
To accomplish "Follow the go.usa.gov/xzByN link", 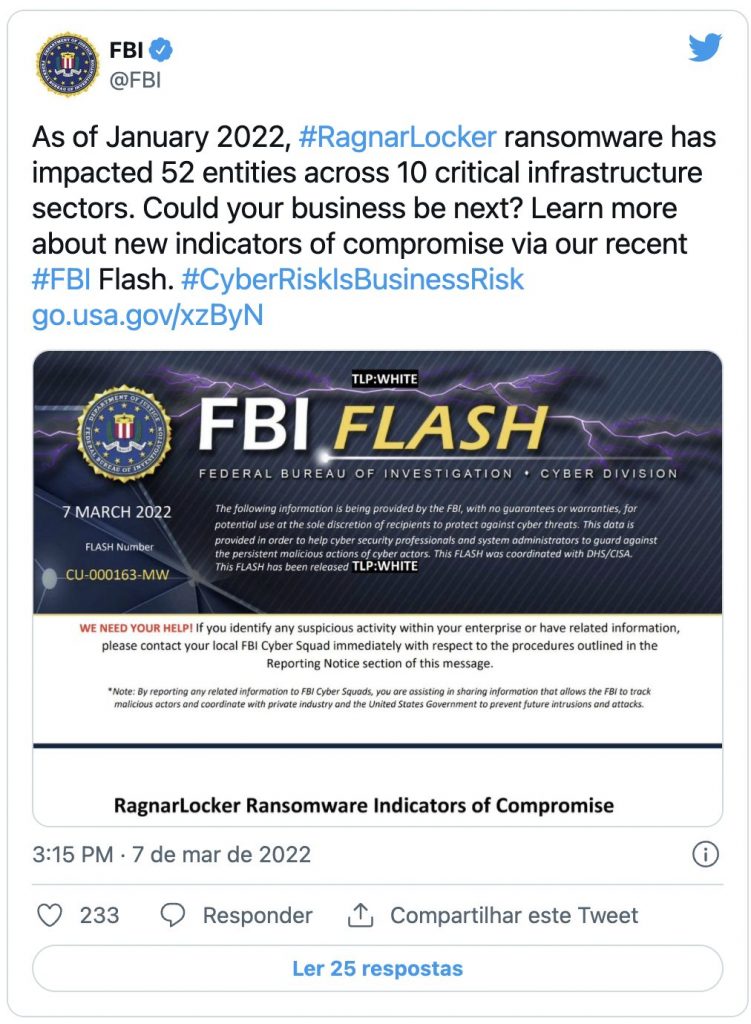I will point(148,315).
